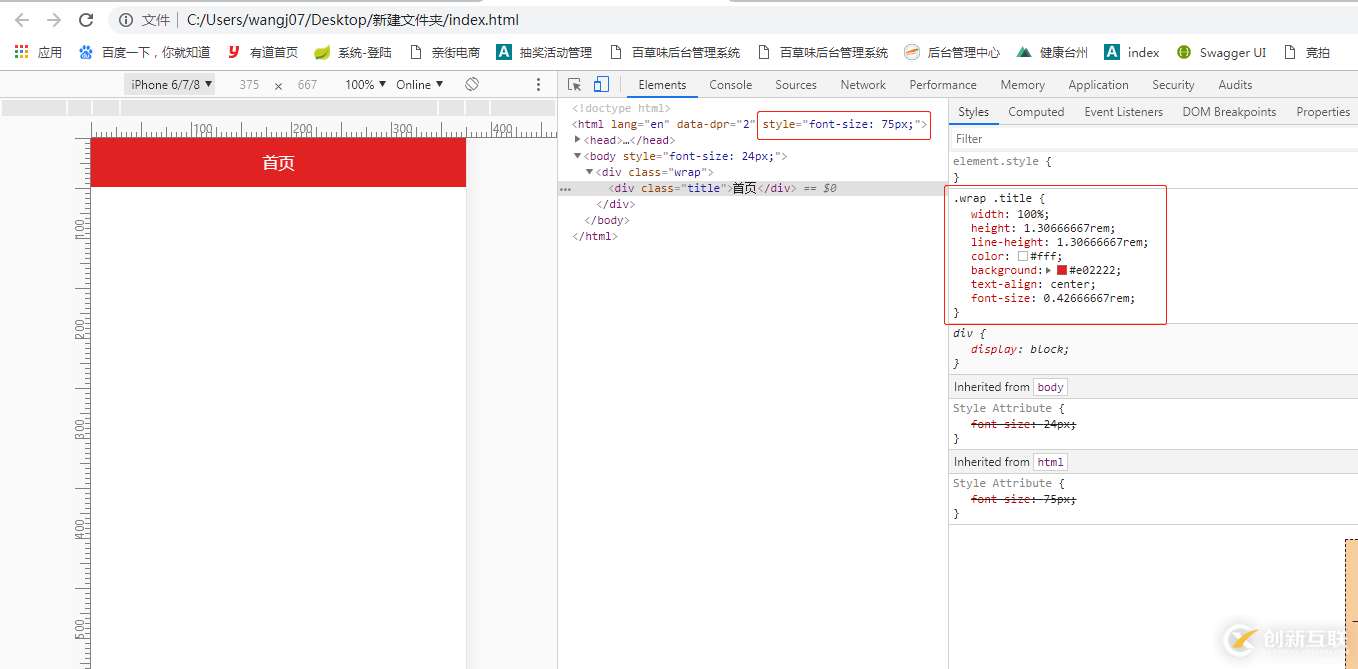Image resolution: width=1358 pixels, height=669 pixels.
Task: Open the 应用 apps grid shortcut
Action: pos(21,52)
